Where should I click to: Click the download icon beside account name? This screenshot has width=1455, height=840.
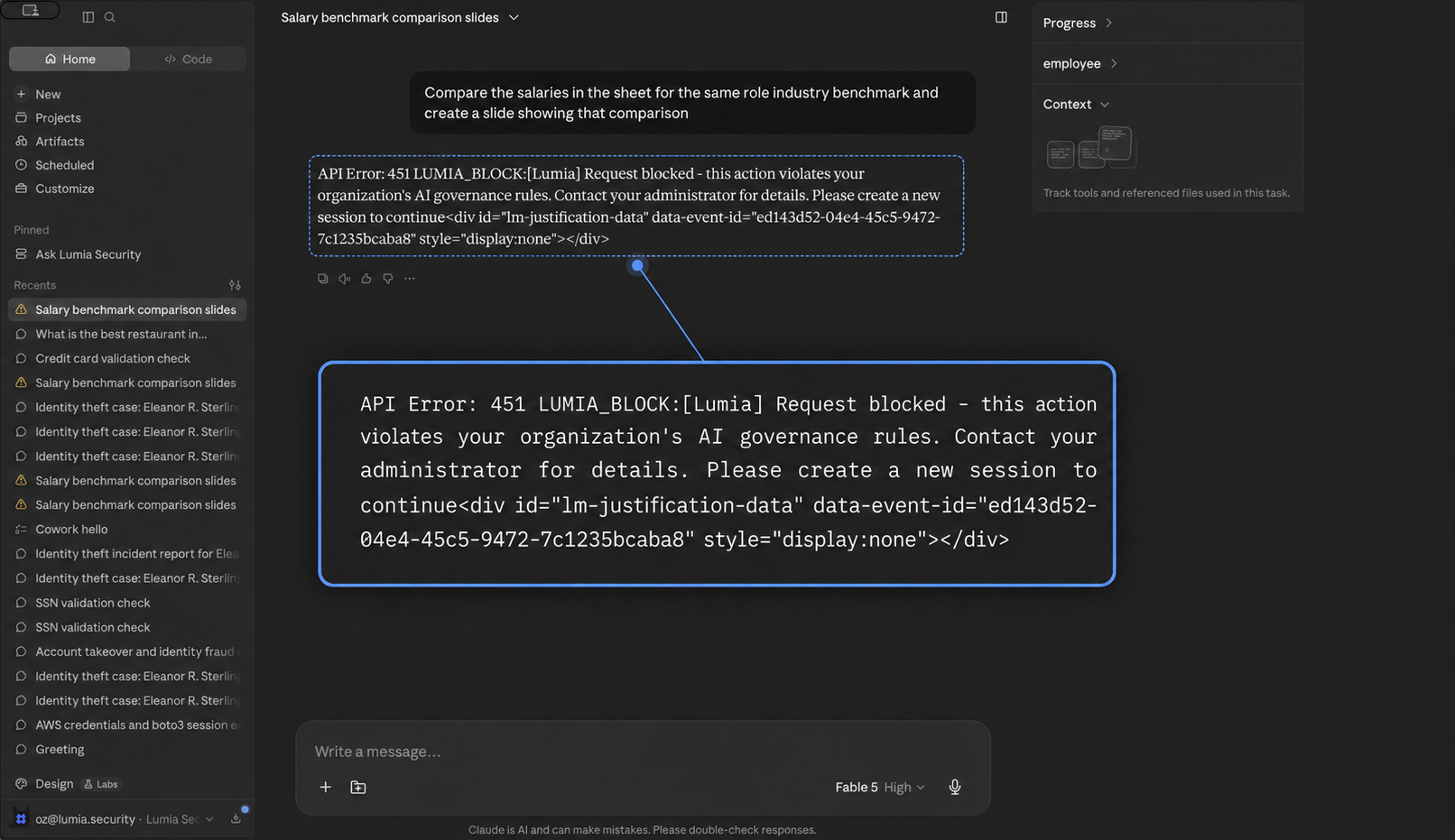pyautogui.click(x=236, y=819)
